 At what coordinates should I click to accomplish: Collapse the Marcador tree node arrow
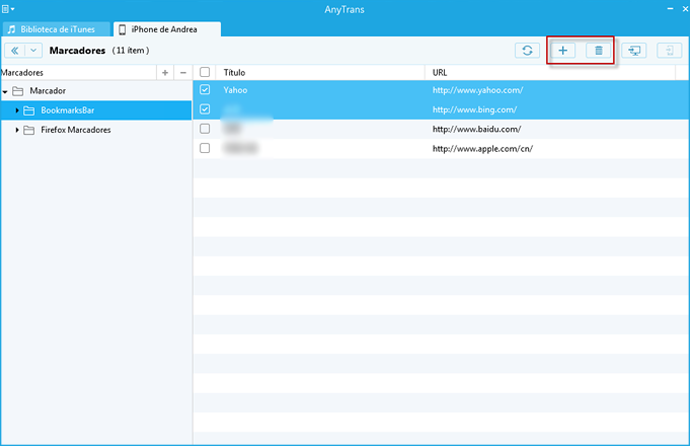[x=5, y=91]
